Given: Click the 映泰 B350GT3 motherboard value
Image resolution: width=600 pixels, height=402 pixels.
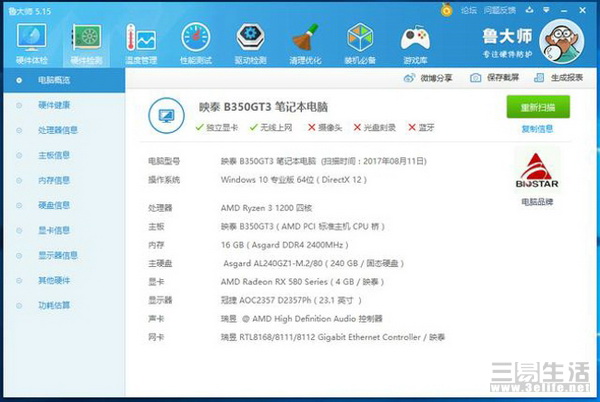Looking at the screenshot, I should [302, 226].
